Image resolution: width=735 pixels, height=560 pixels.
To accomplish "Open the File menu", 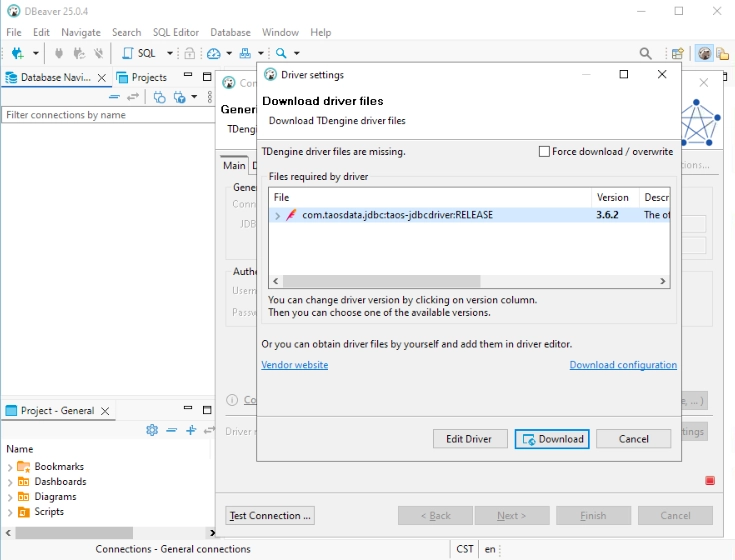I will [14, 32].
